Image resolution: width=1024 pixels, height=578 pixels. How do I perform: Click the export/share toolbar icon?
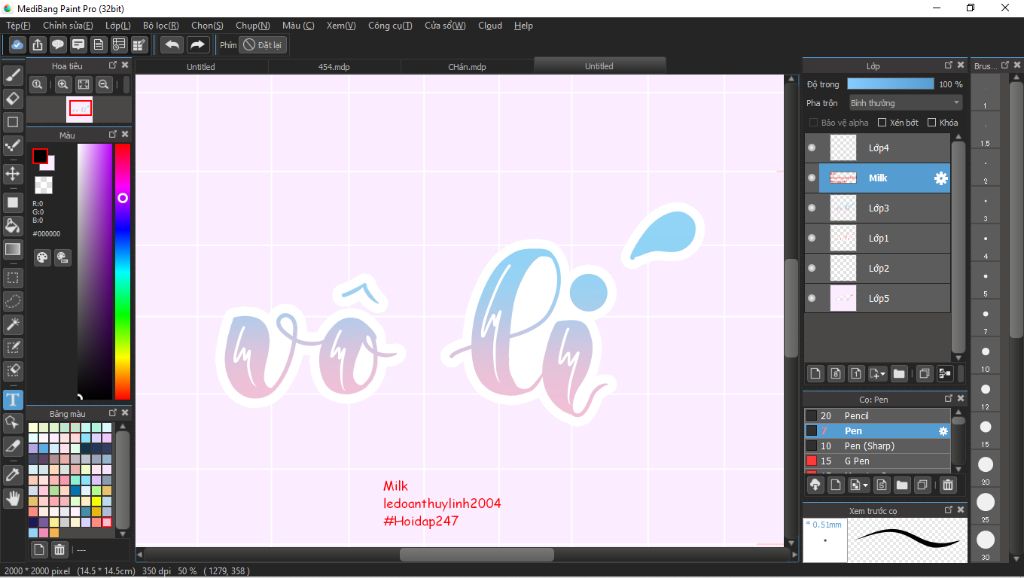pos(38,44)
